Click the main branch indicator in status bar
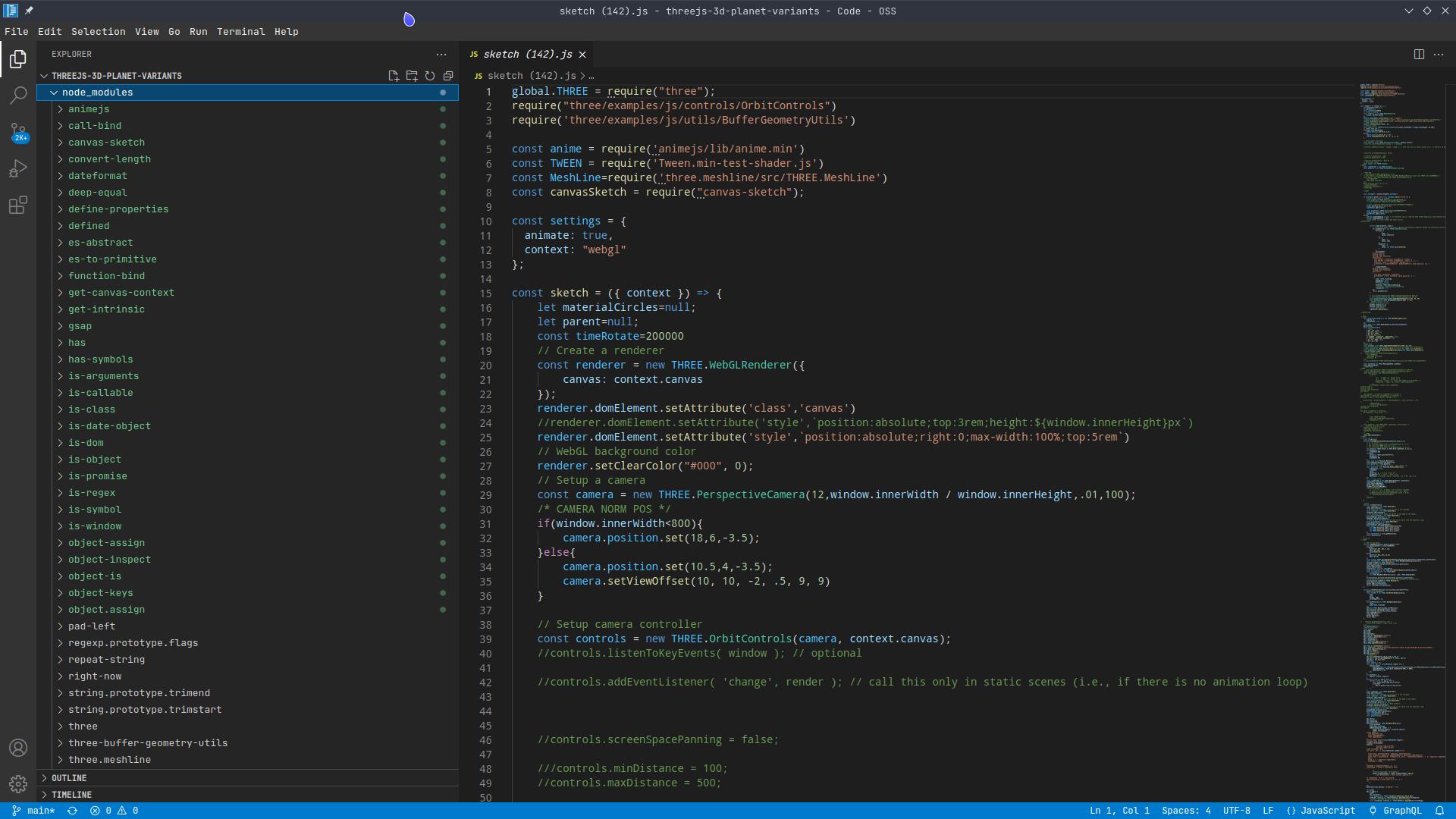 (34, 811)
